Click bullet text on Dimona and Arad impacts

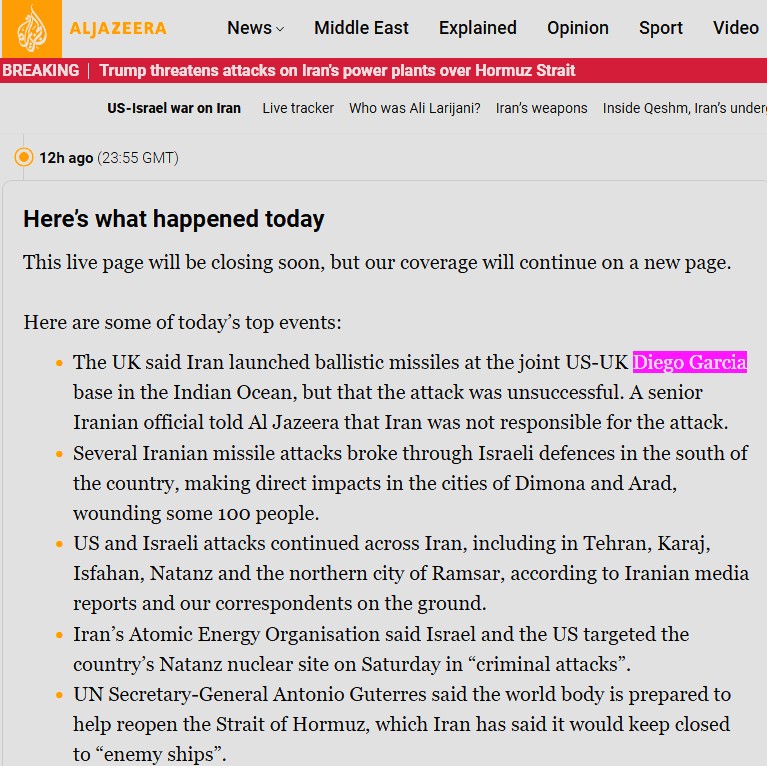click(410, 483)
